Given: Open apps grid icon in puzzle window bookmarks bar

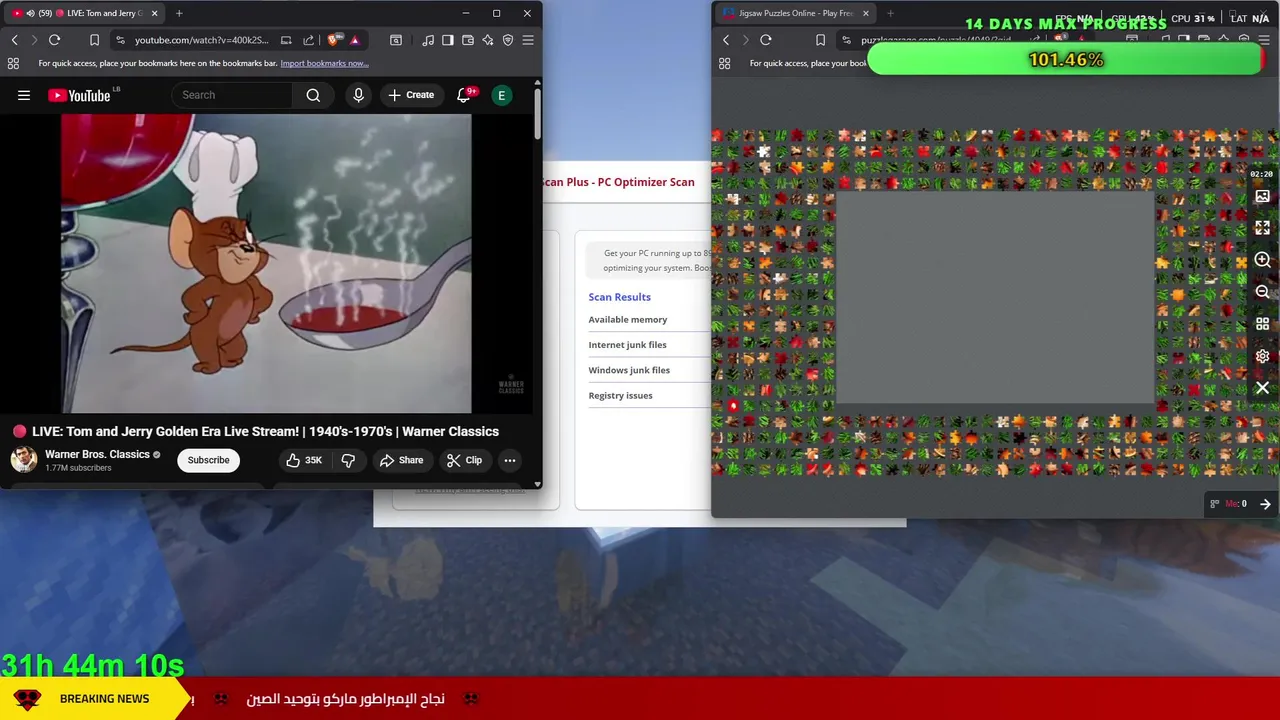Looking at the screenshot, I should (x=725, y=63).
